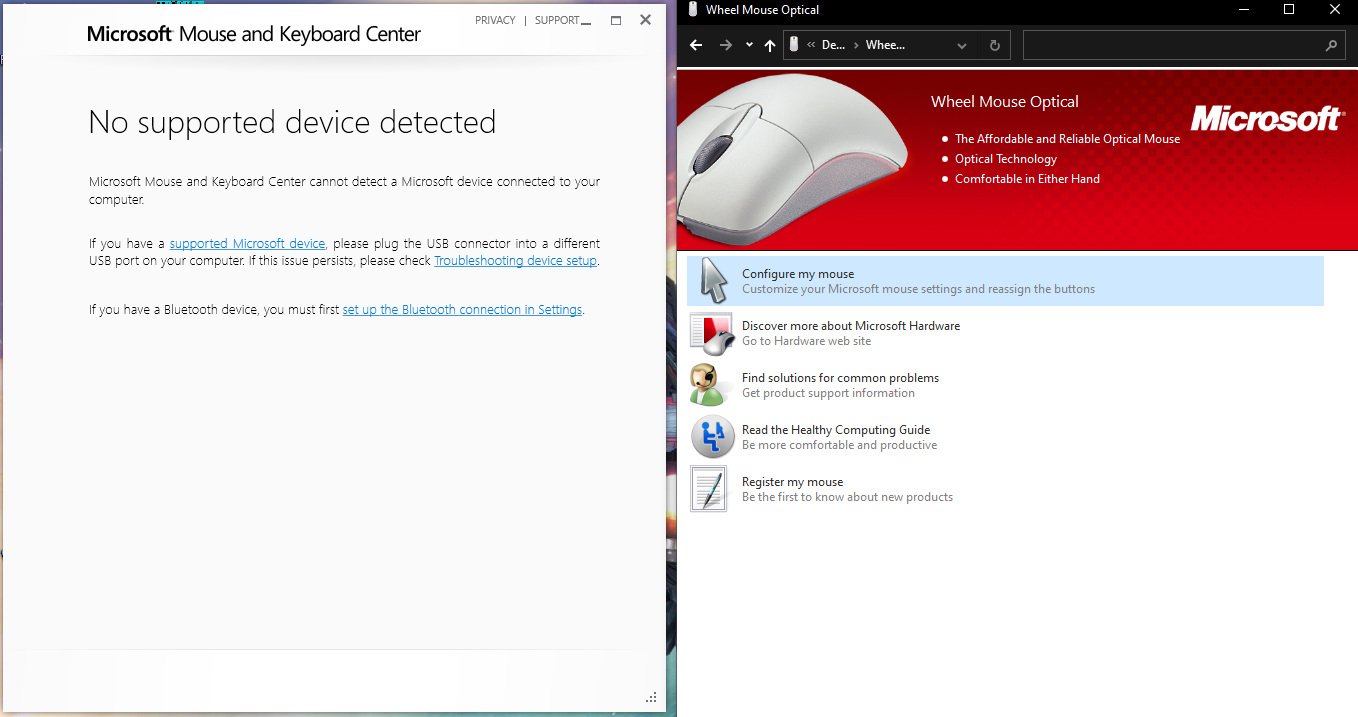Screen dimensions: 1358x717
Task: Open the SUPPORT link
Action: point(557,20)
